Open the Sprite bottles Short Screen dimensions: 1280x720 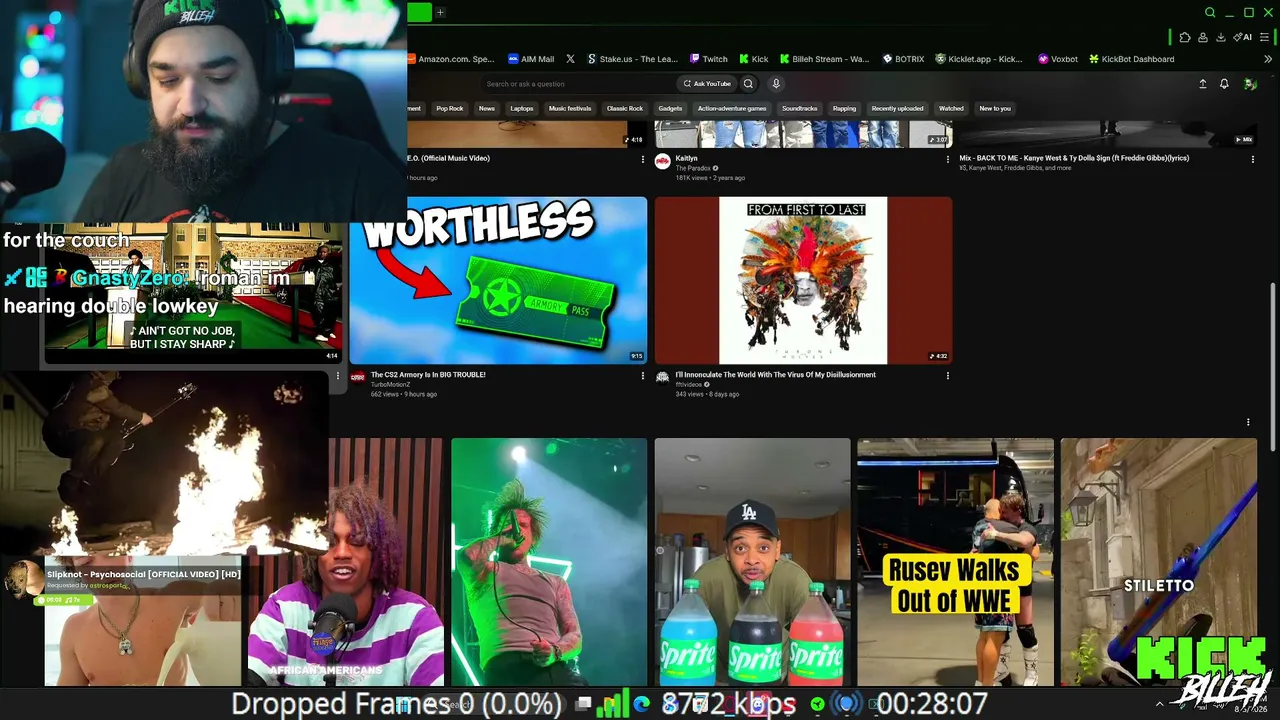(752, 562)
